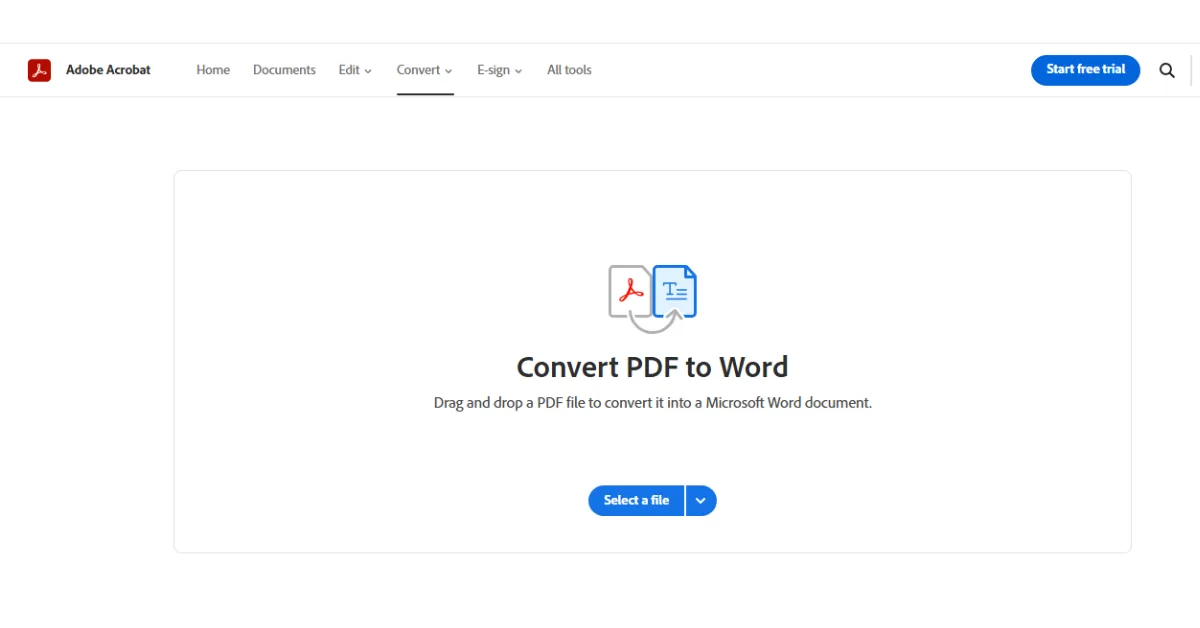Expand the E-sign menu
This screenshot has height=628, width=1200.
[500, 70]
